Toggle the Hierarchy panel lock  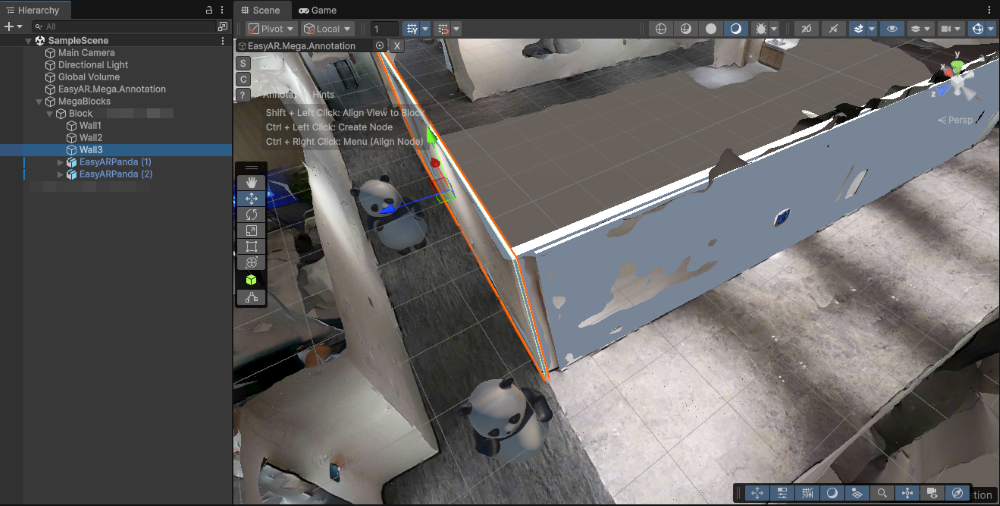tap(209, 10)
